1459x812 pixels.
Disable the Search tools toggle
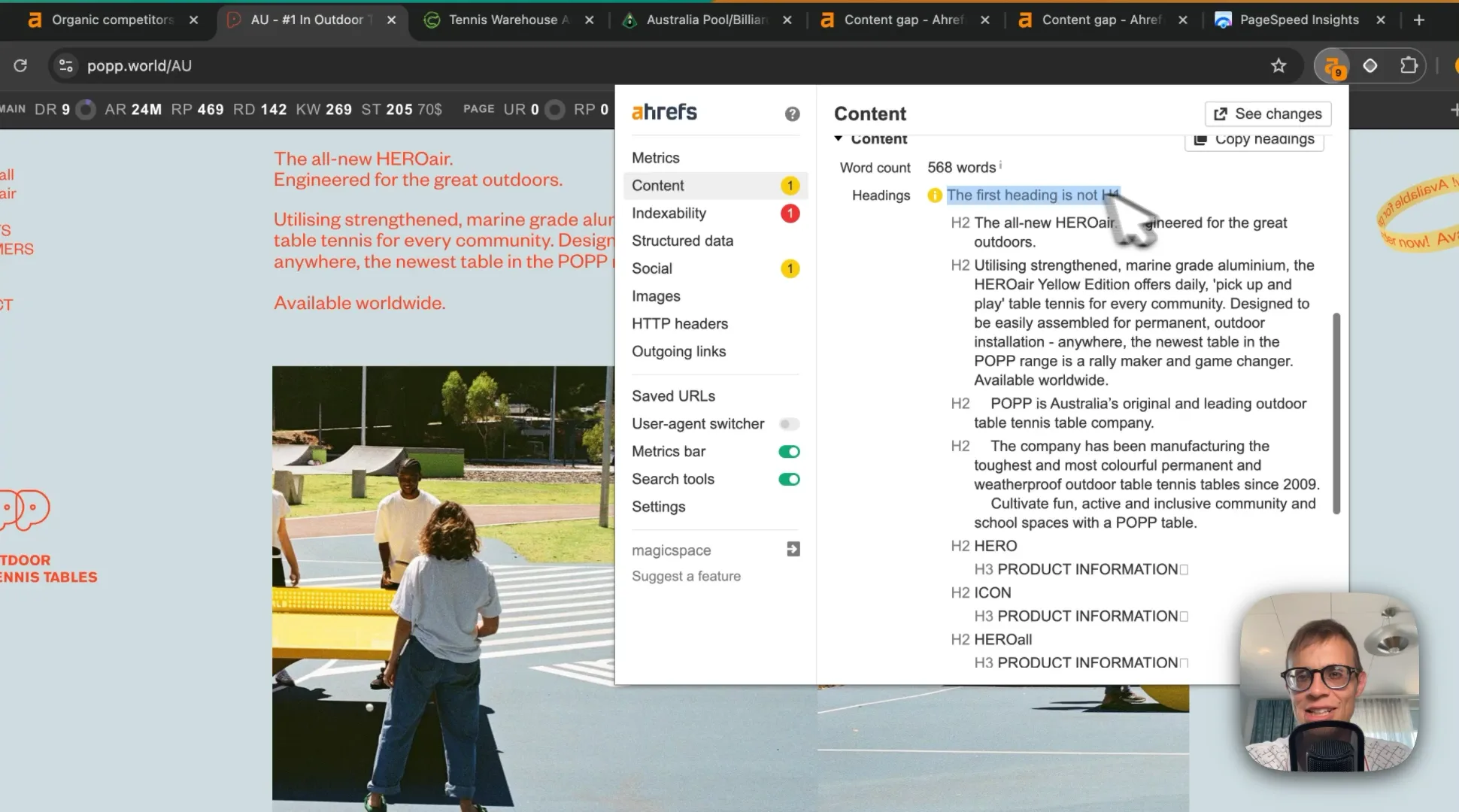pos(789,480)
